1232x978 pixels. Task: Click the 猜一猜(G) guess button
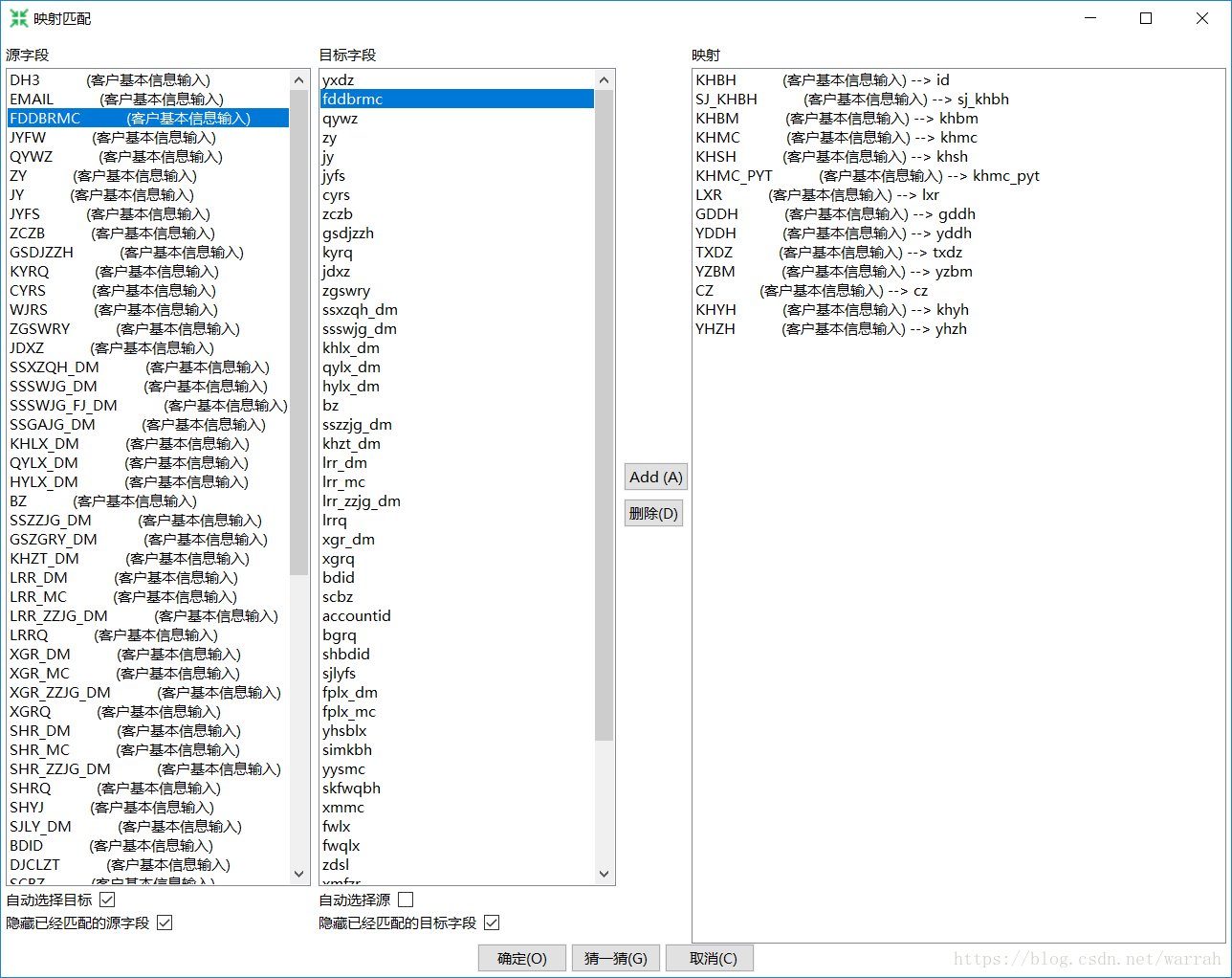(615, 958)
